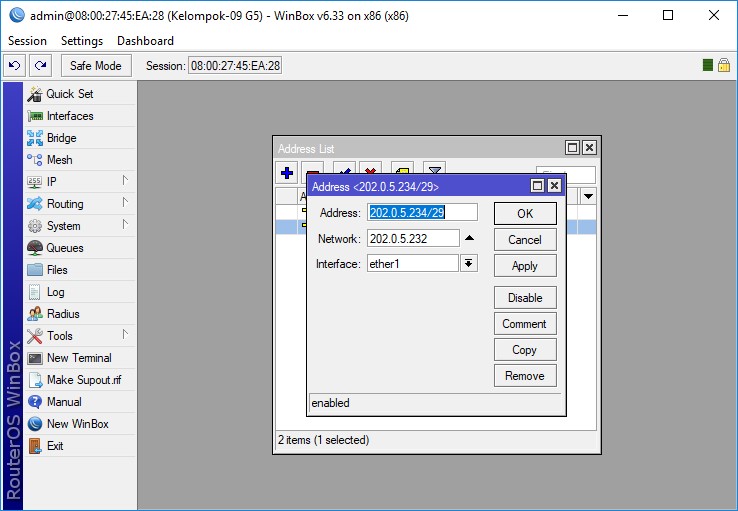Click Comment in Address dialog
This screenshot has height=511, width=738.
click(525, 324)
